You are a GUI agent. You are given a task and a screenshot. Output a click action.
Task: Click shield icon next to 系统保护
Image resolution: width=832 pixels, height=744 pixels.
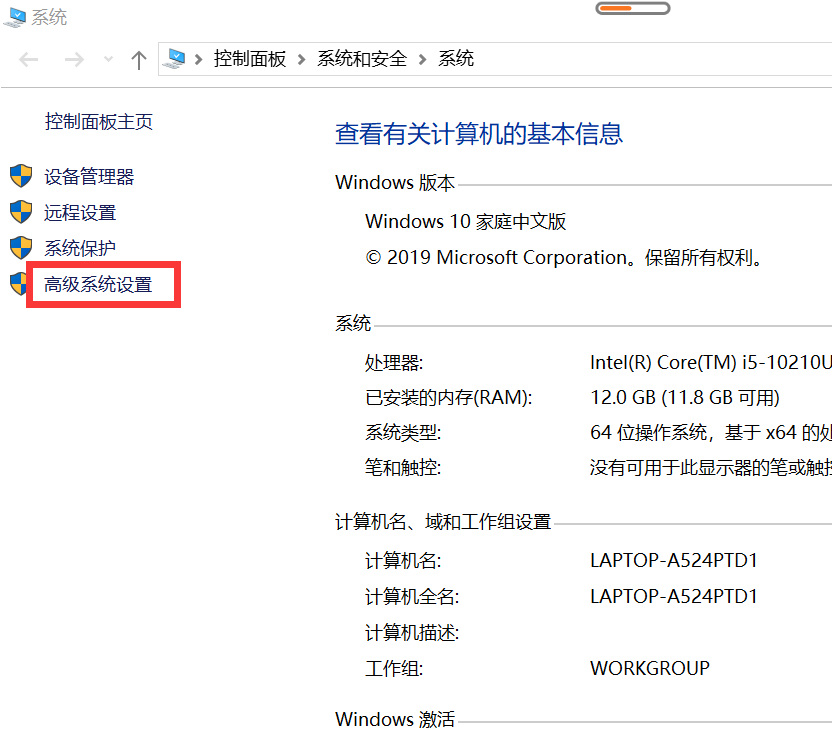21,247
